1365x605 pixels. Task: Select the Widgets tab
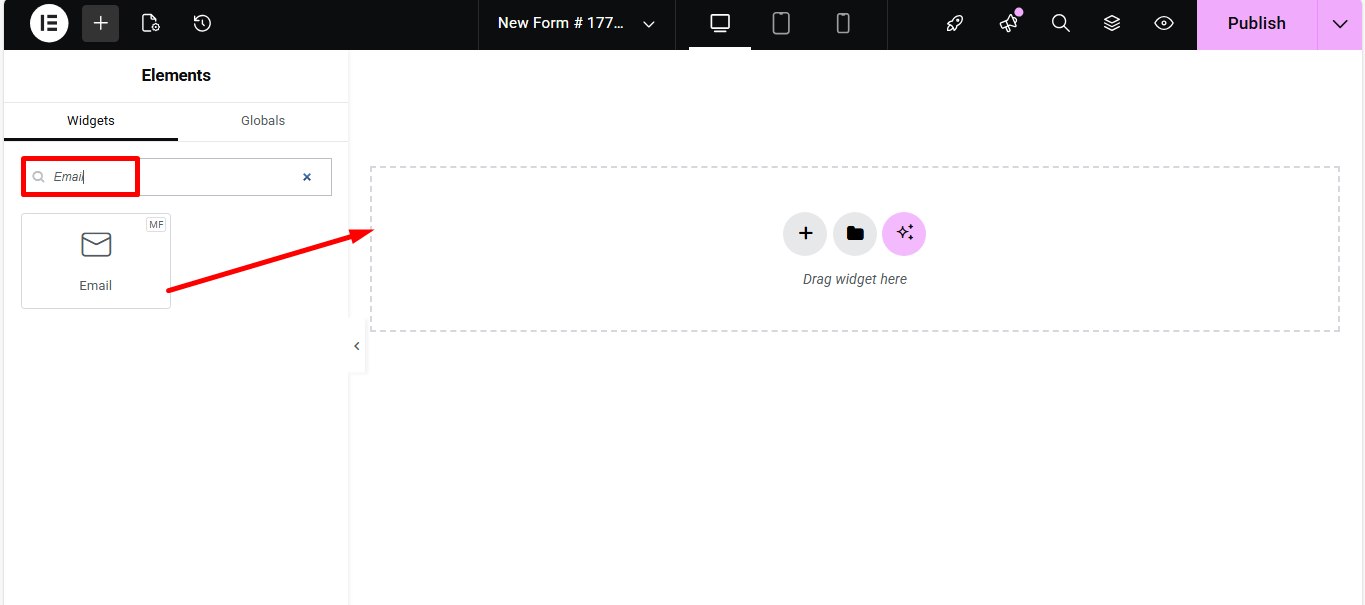(90, 120)
